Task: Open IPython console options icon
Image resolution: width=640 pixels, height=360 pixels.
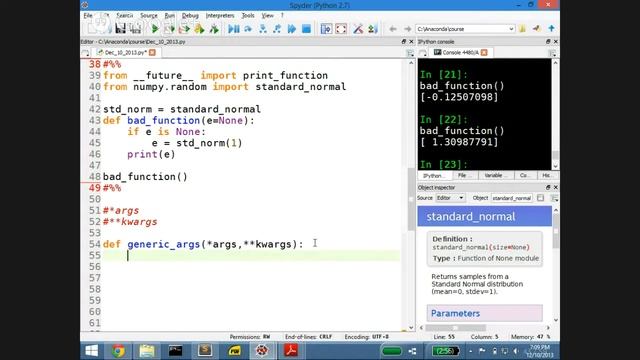Action: coord(552,53)
